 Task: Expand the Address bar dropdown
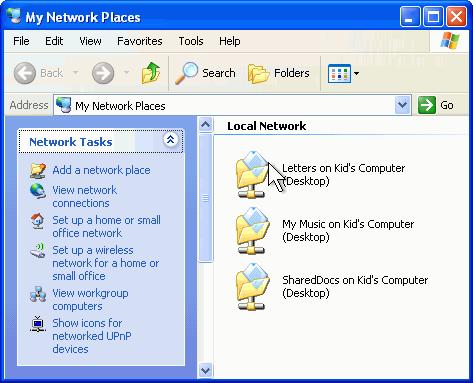402,105
